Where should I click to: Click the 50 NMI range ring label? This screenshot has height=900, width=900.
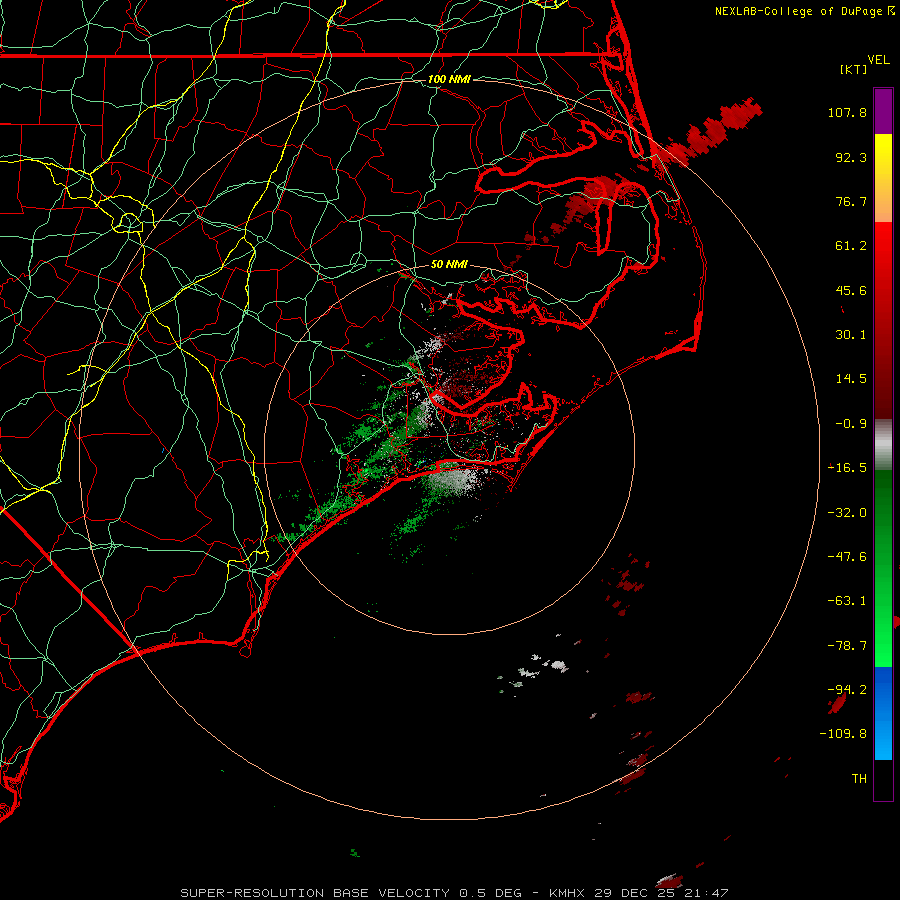coord(449,264)
